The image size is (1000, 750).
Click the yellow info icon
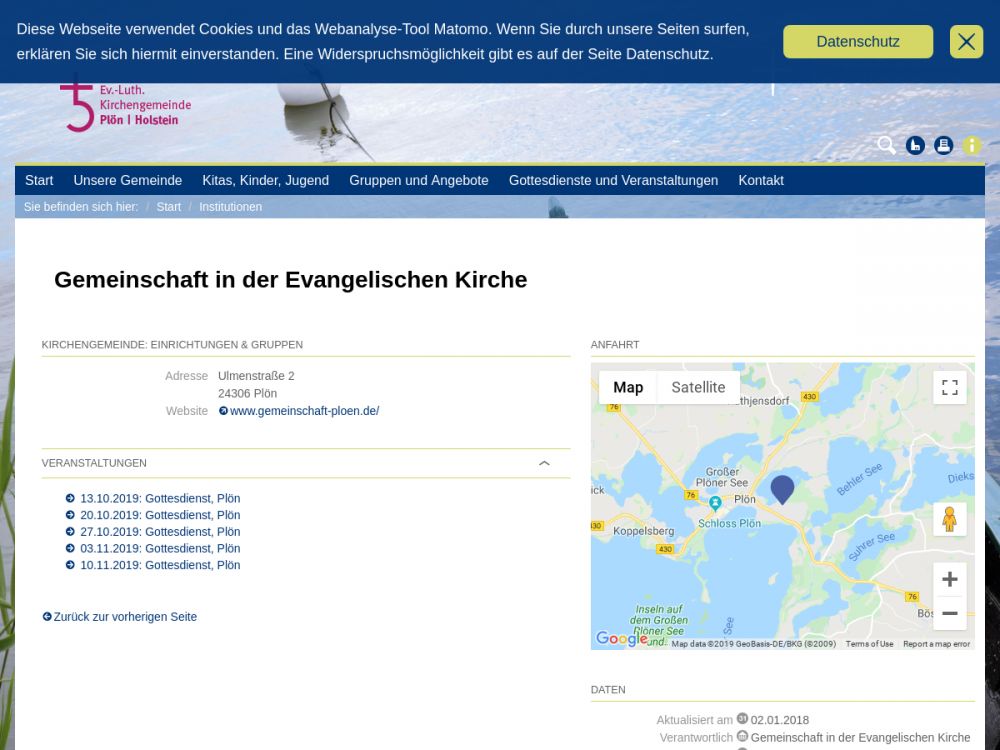(x=972, y=145)
